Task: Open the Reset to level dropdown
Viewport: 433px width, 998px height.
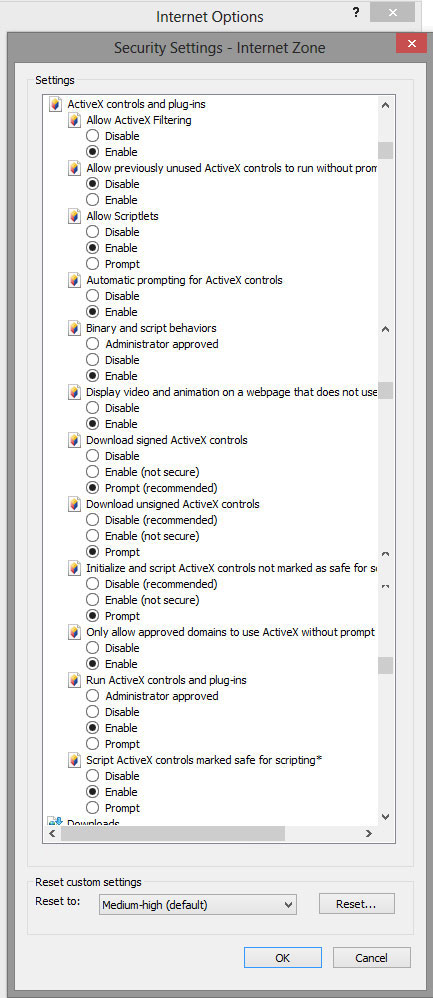Action: [x=198, y=904]
